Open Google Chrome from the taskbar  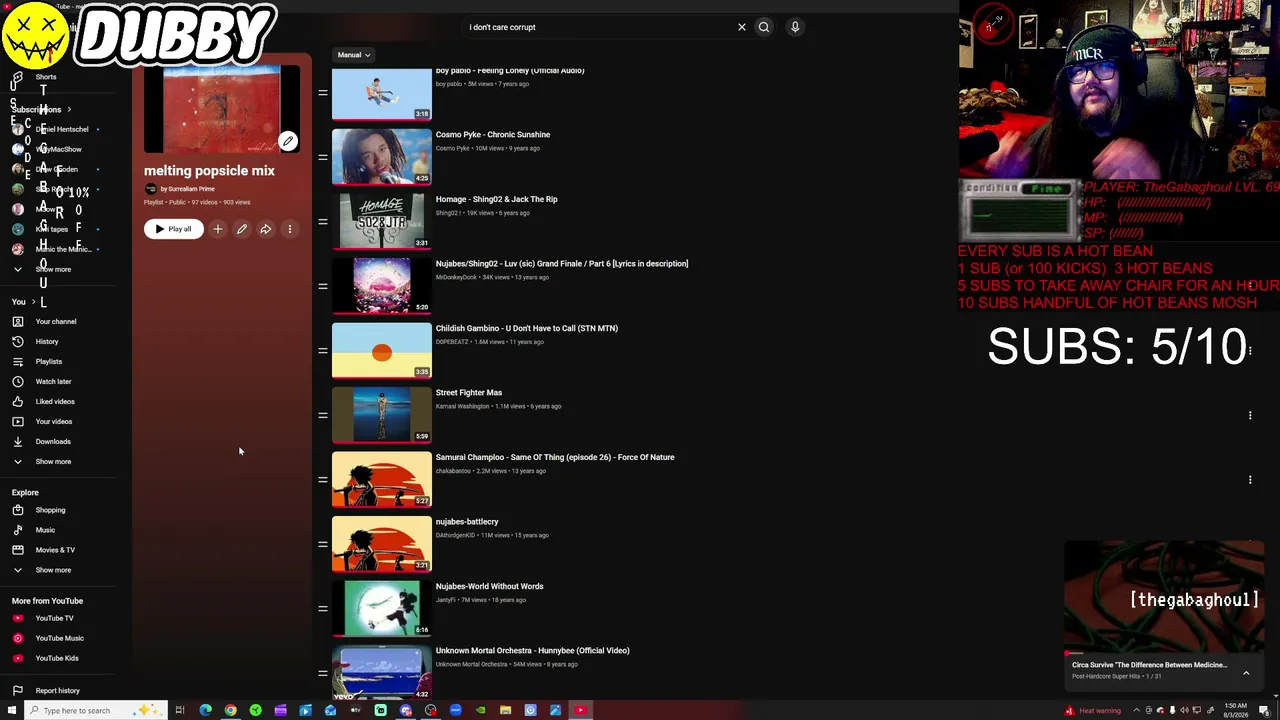[230, 710]
